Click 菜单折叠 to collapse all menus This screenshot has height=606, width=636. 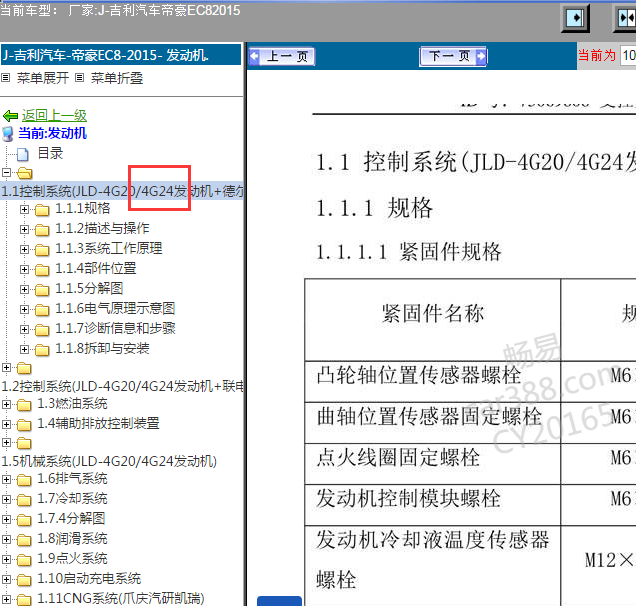click(x=117, y=78)
